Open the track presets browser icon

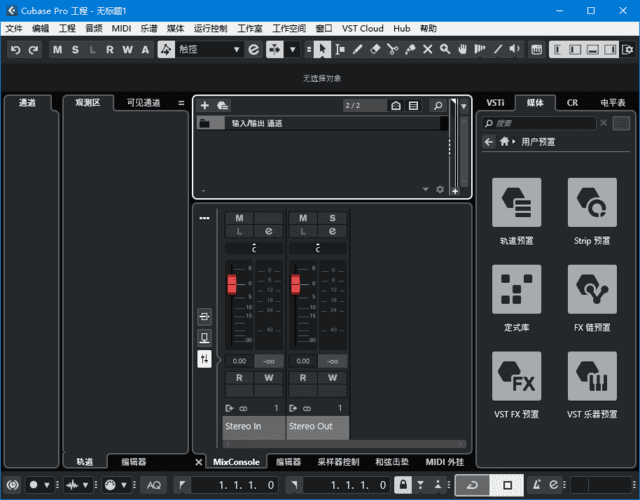222,106
